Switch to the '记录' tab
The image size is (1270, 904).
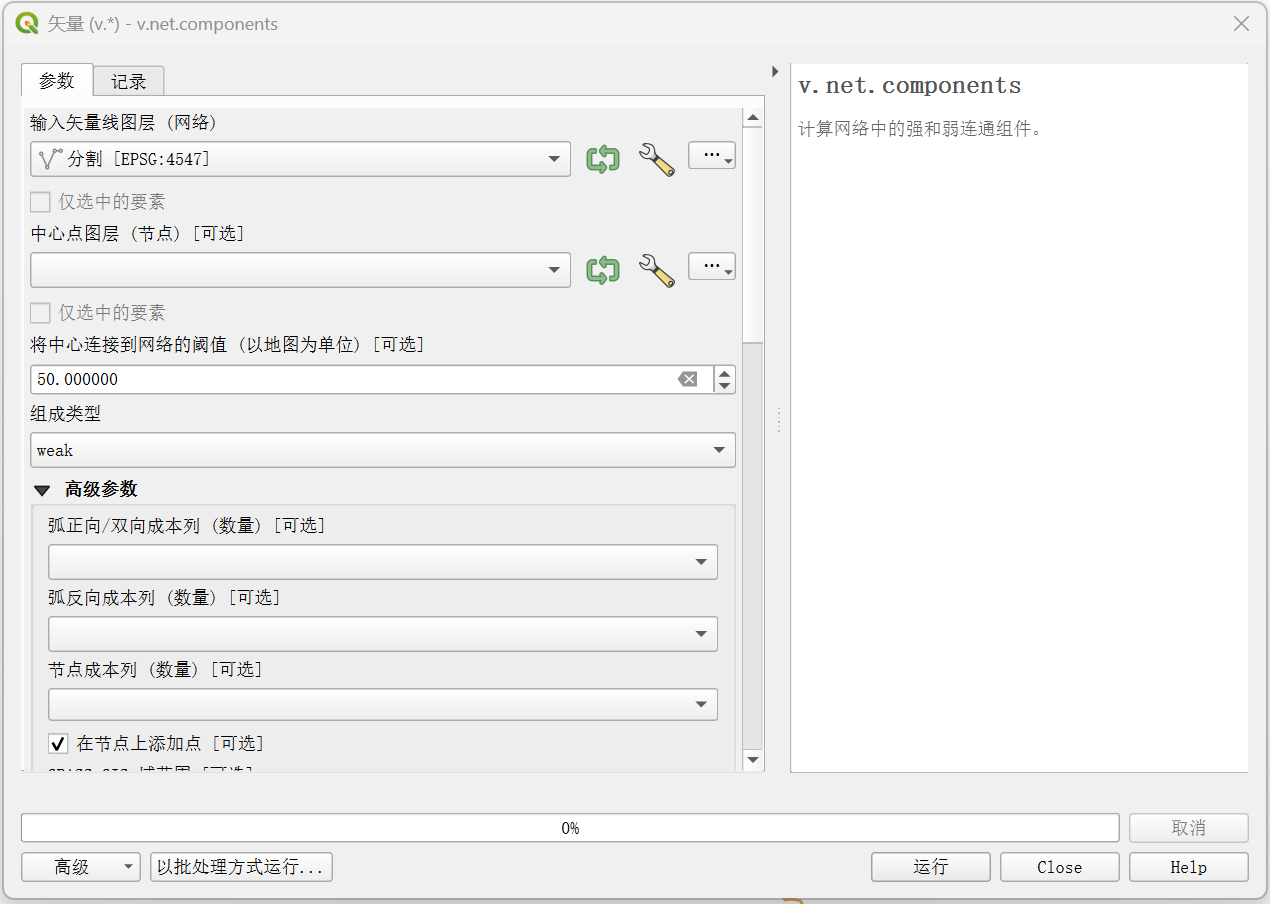tap(128, 82)
